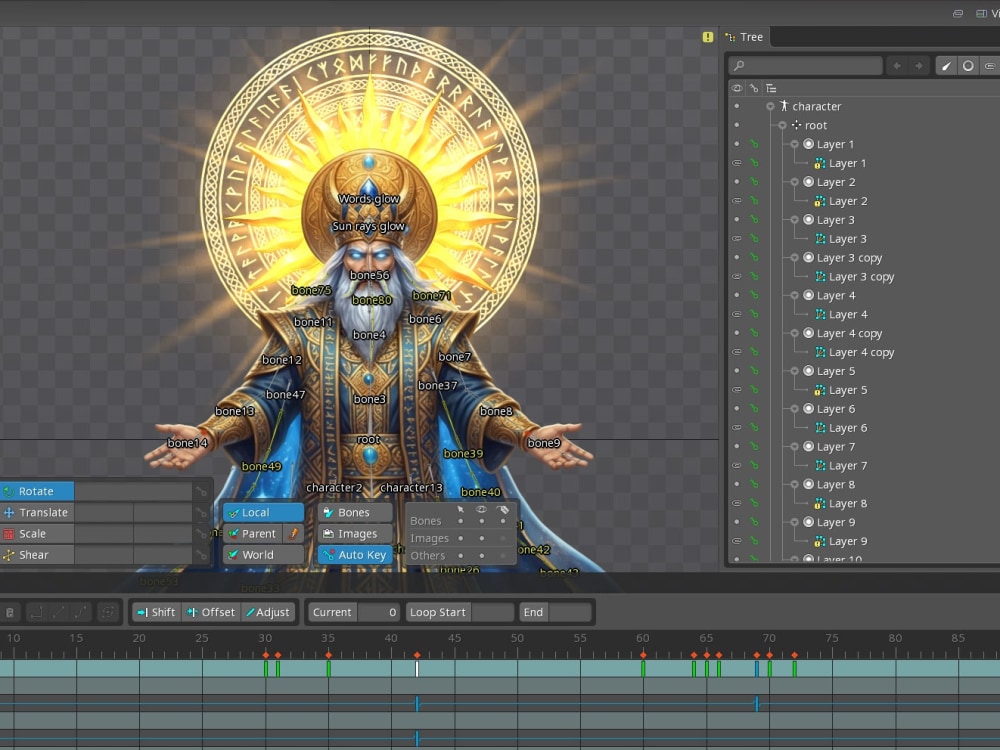Click the linear curve icon in timeline toolbar
The image size is (1000, 750).
[x=59, y=612]
